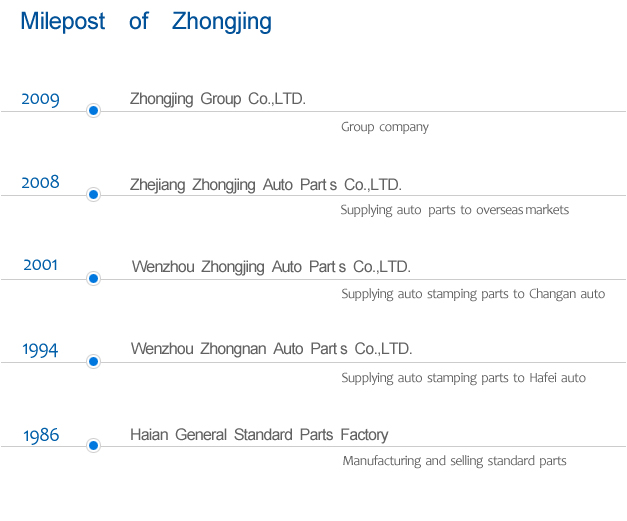Click Haian General Standard Parts Factory title
This screenshot has width=627, height=521.
259,435
